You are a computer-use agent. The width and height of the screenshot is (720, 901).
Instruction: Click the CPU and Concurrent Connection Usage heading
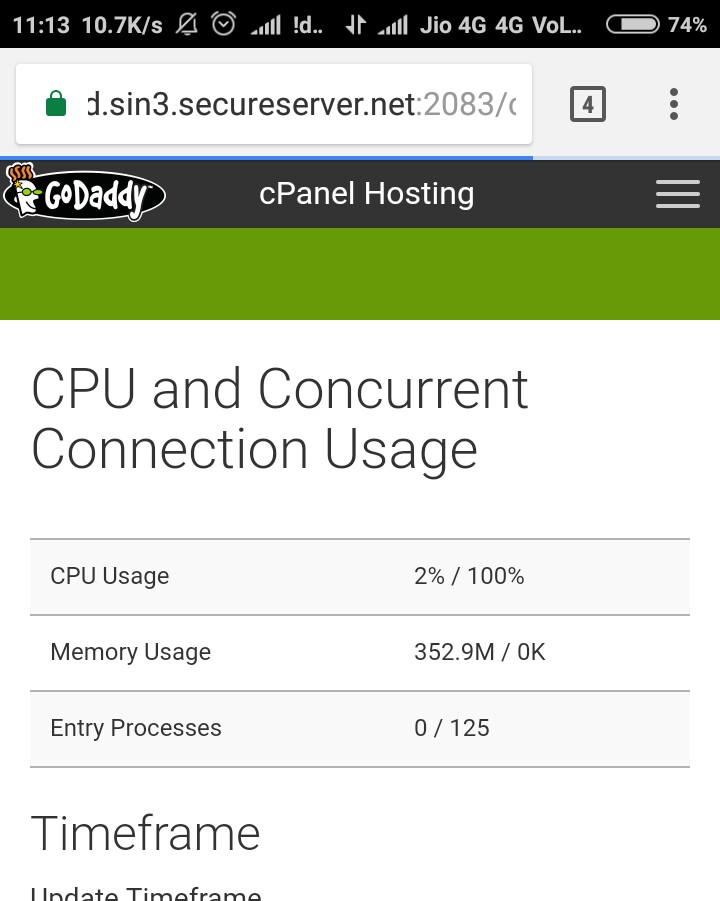click(280, 419)
